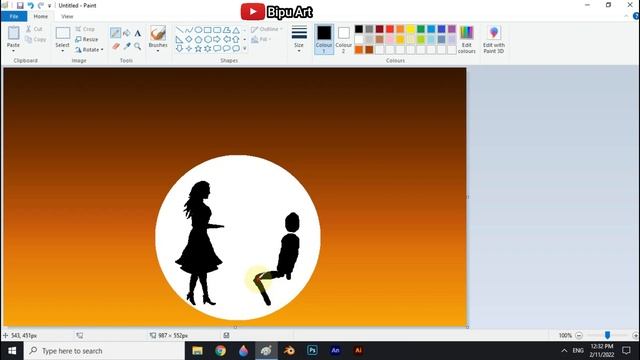This screenshot has width=640, height=360.
Task: Pick the black colour swatch
Action: (359, 29)
